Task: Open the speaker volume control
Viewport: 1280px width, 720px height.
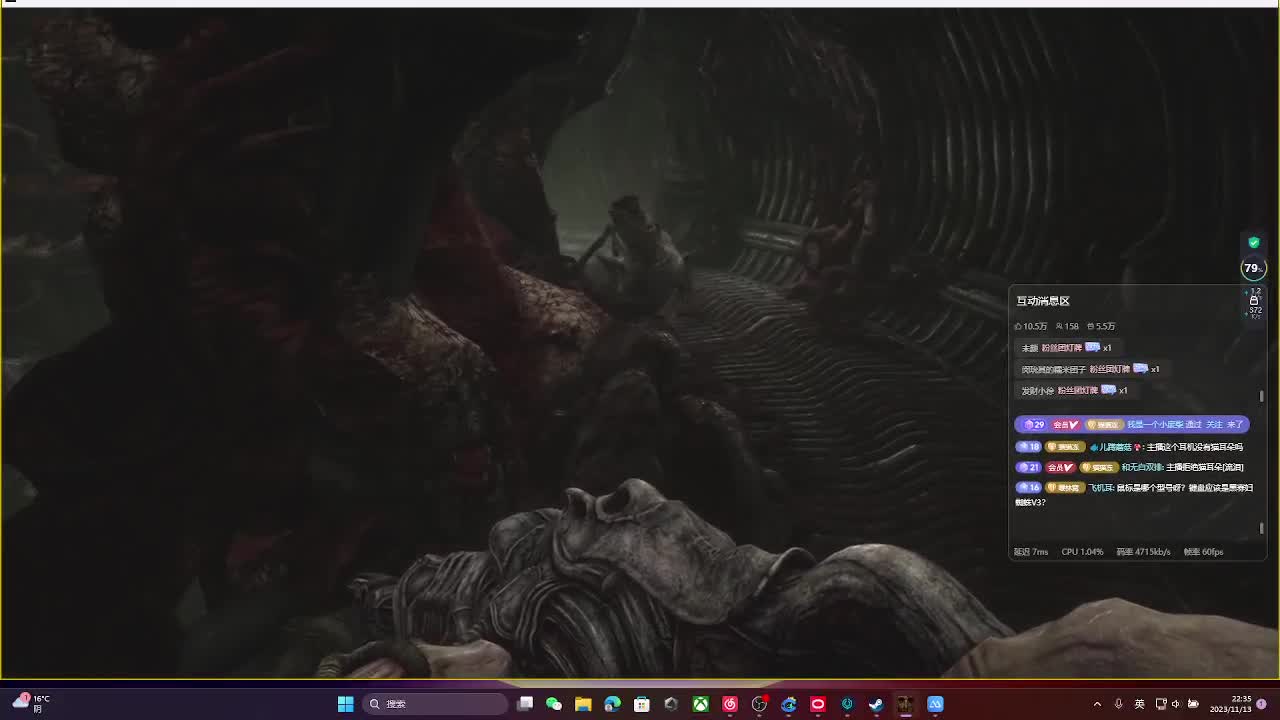Action: (x=1176, y=704)
